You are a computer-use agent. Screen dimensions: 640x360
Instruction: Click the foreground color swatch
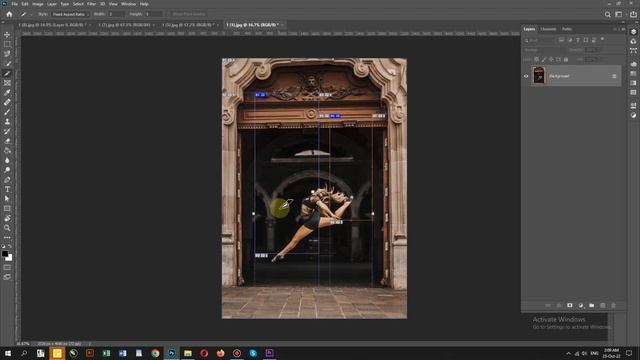coord(5,254)
